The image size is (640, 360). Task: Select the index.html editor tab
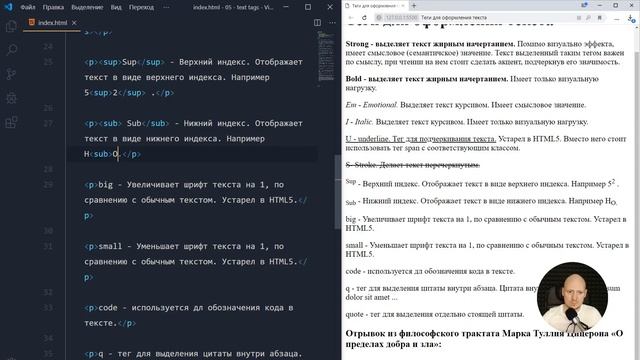[x=52, y=23]
